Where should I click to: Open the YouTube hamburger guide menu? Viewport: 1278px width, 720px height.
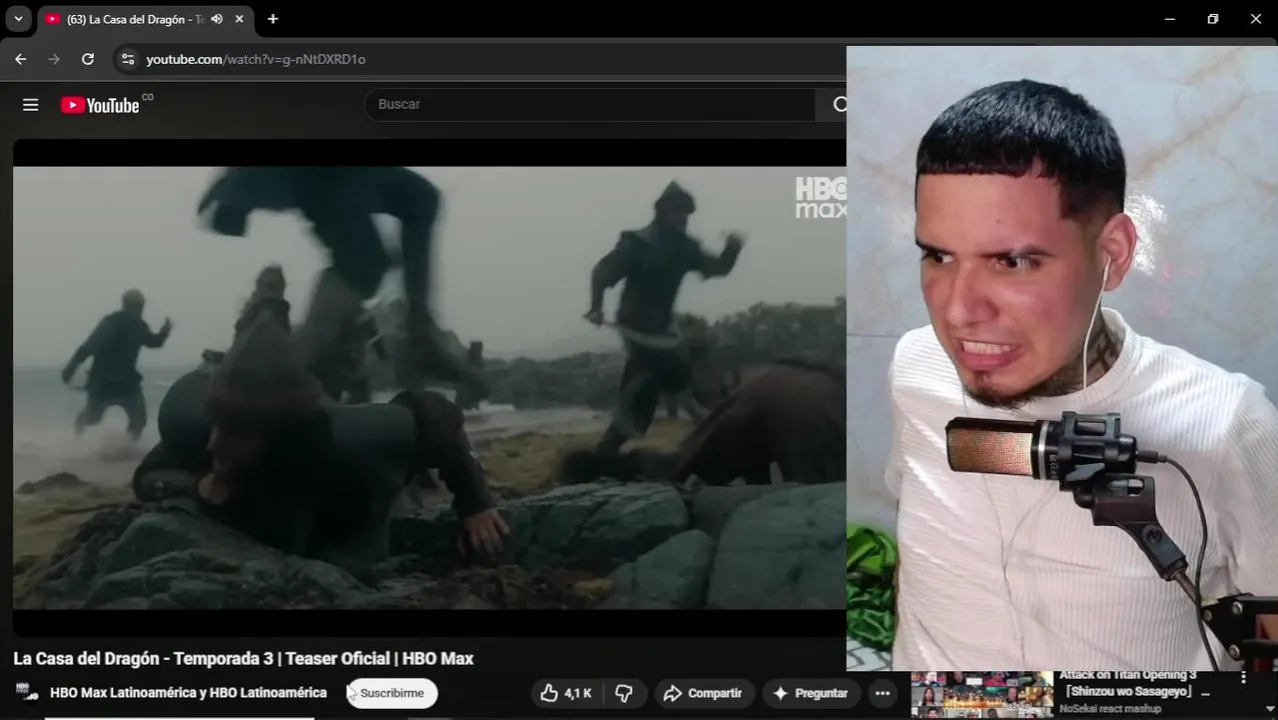click(x=31, y=104)
